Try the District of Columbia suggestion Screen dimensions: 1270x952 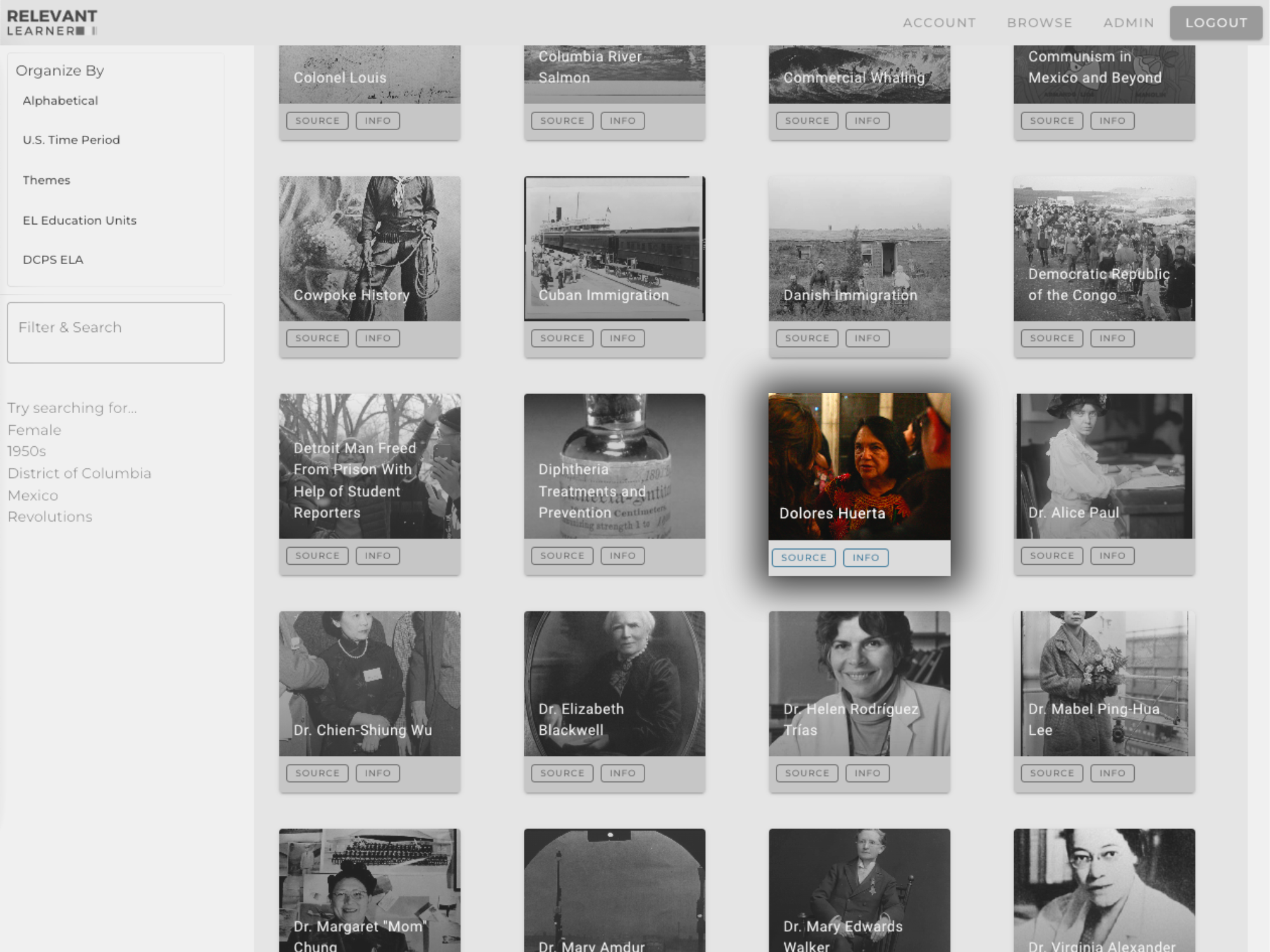tap(79, 473)
